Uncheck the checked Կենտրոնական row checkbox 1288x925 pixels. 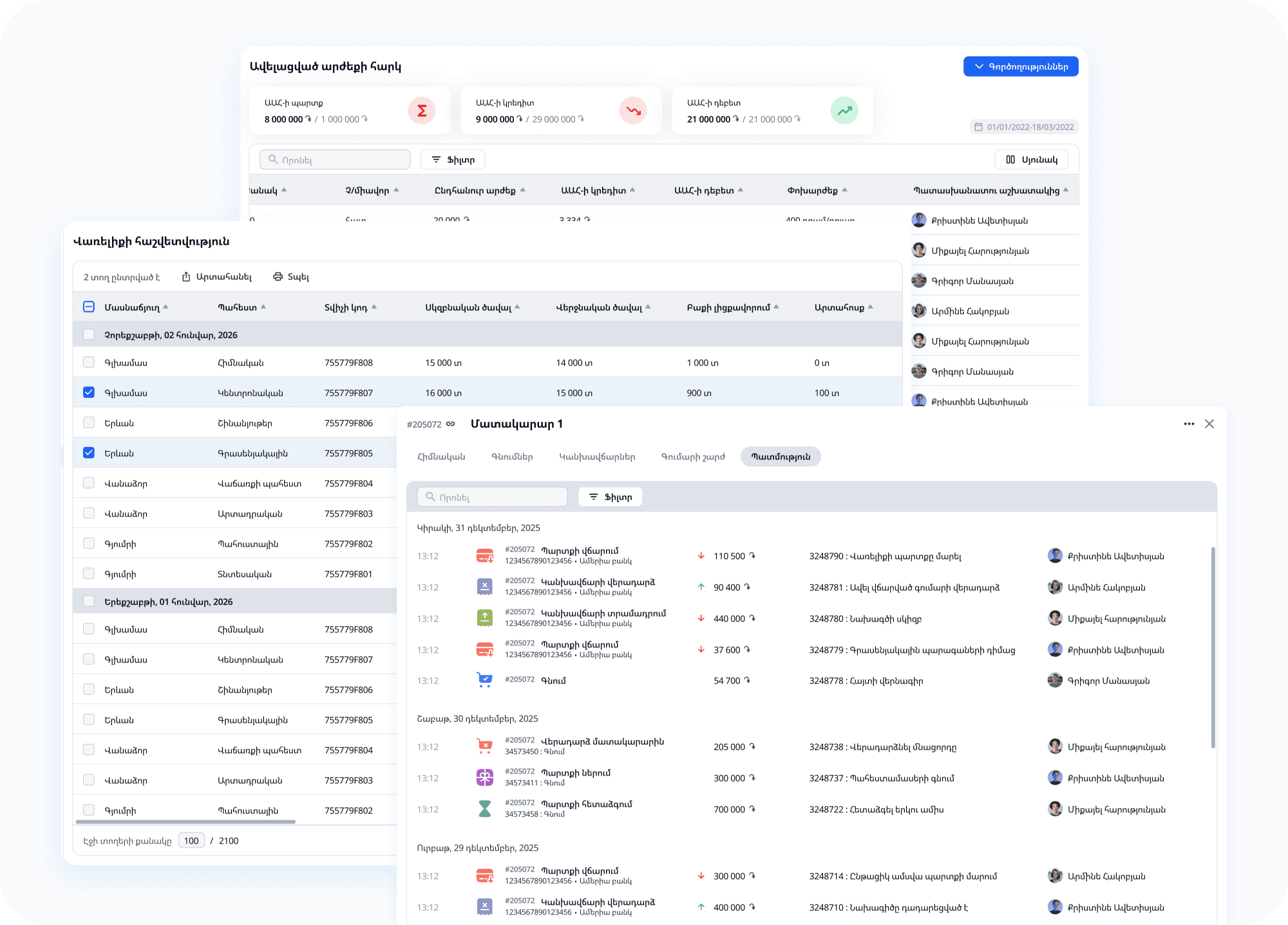click(x=89, y=392)
